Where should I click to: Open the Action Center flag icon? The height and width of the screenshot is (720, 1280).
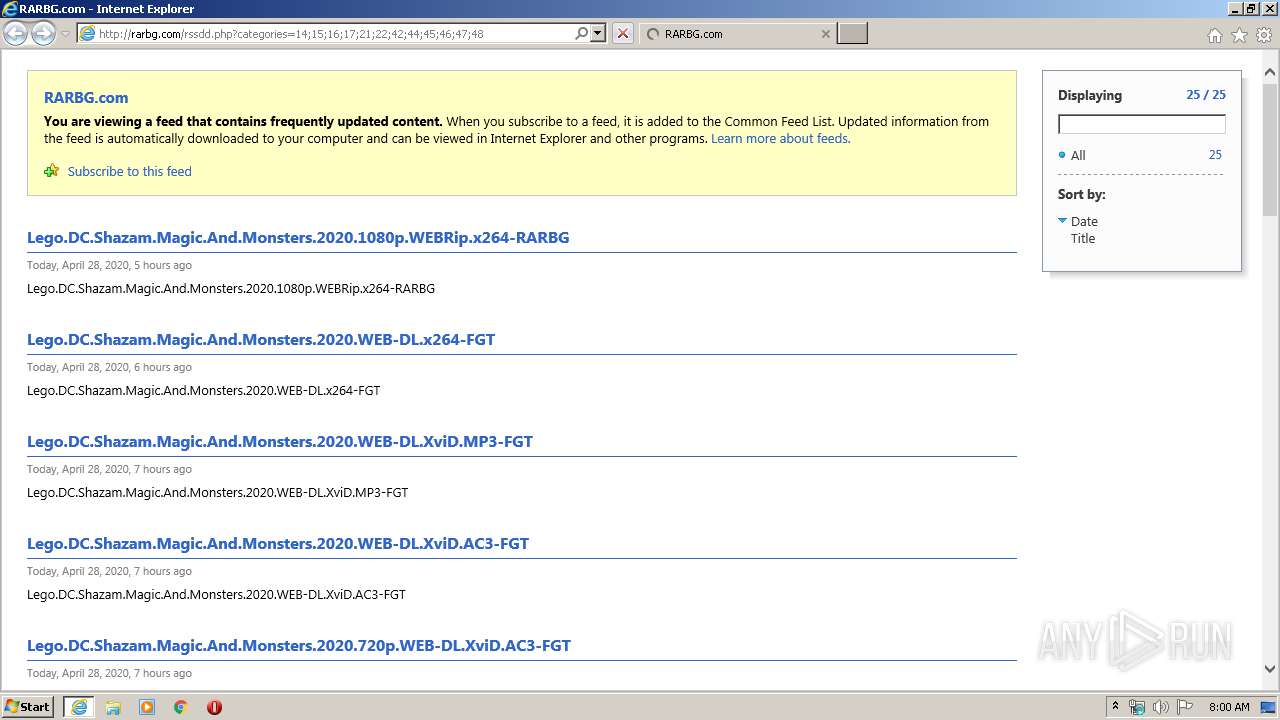coord(1185,707)
